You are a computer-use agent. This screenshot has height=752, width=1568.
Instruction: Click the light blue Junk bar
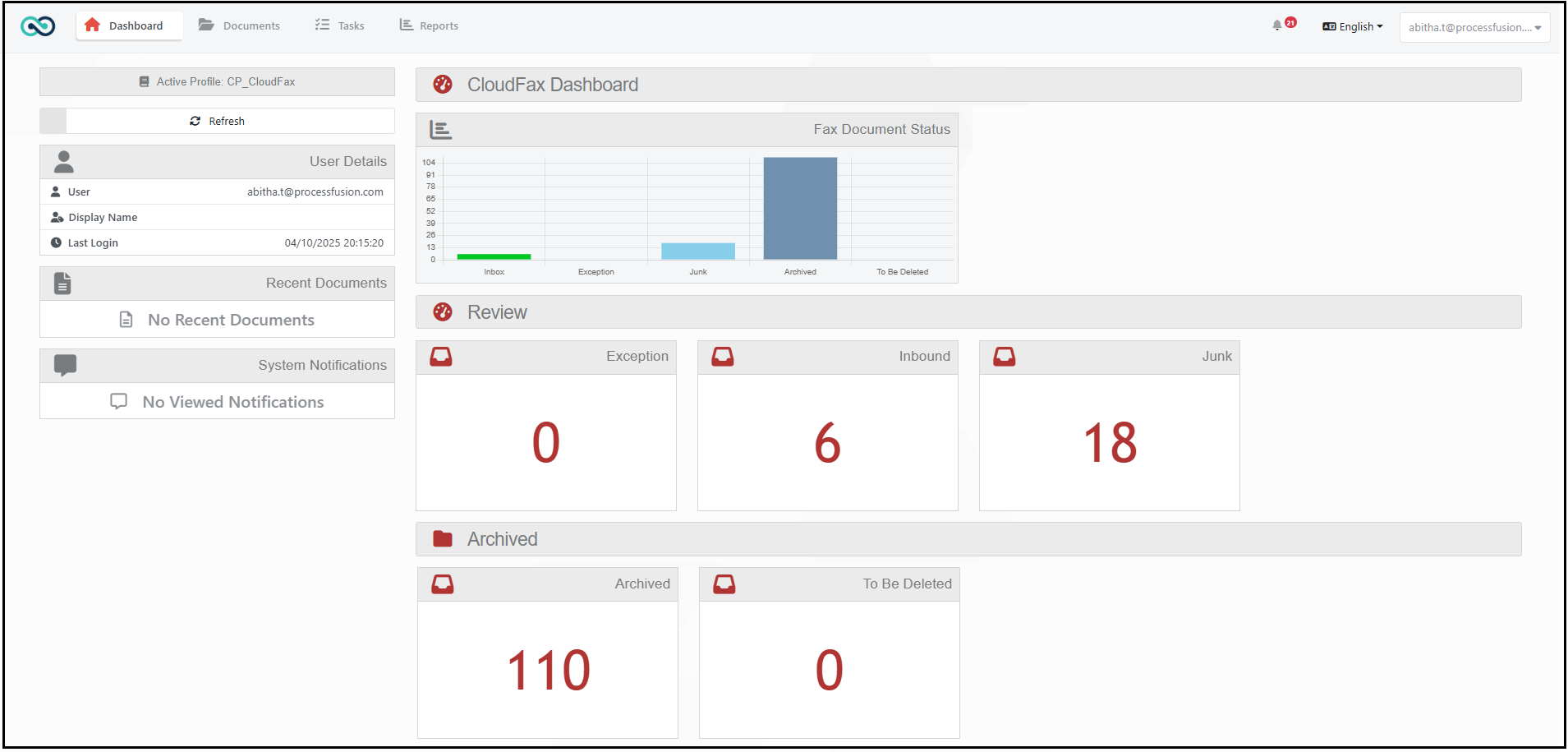pos(698,251)
